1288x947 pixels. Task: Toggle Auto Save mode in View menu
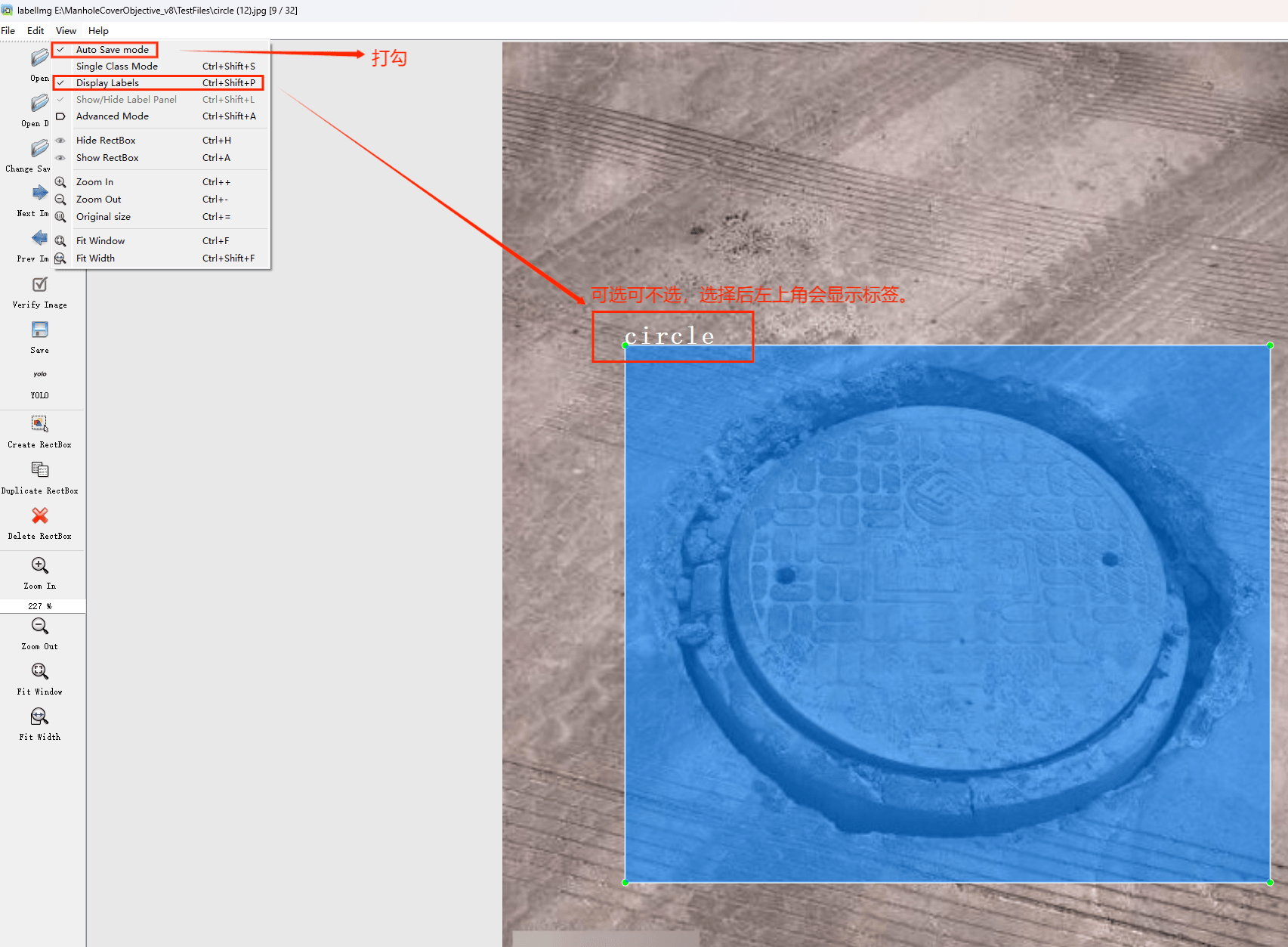[160, 50]
